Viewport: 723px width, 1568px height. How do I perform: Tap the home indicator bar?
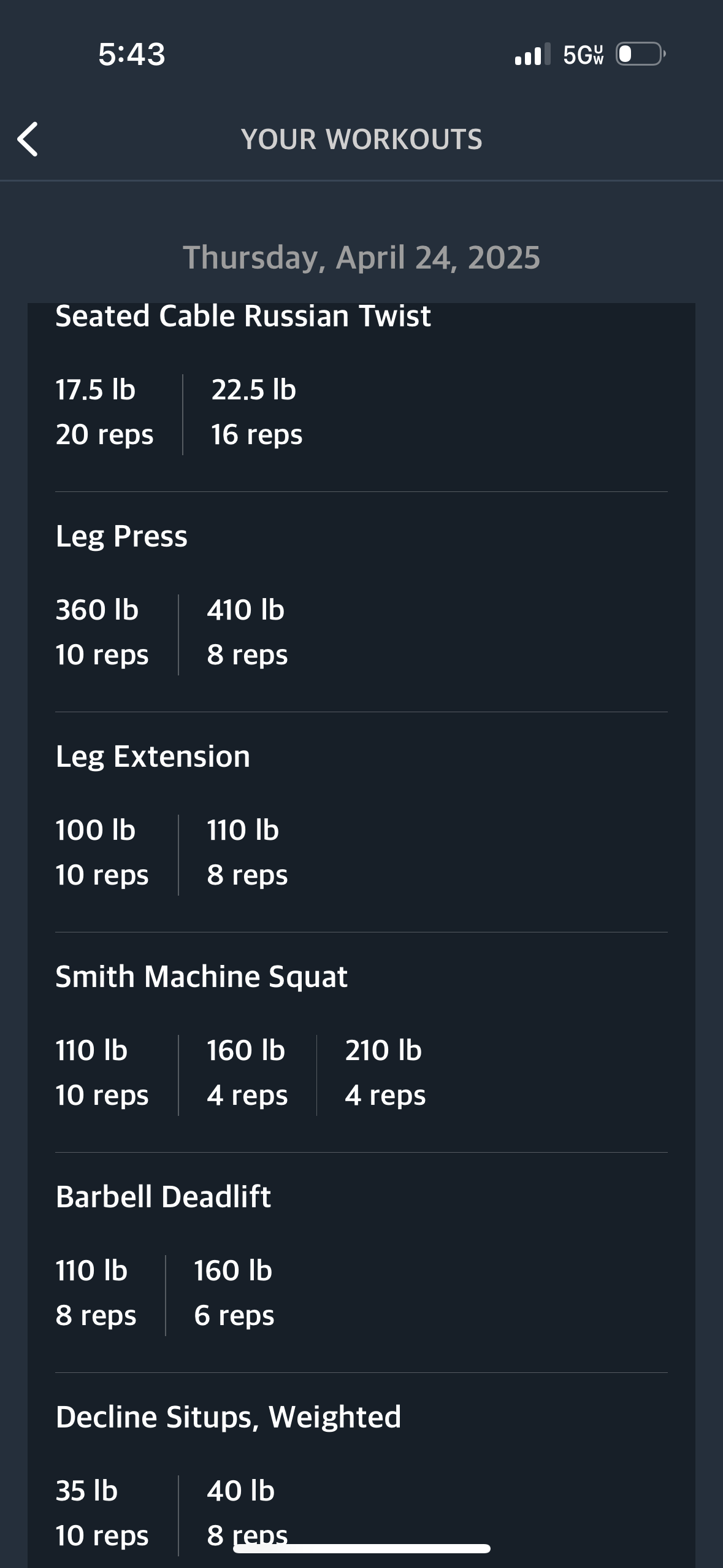coord(362,1548)
